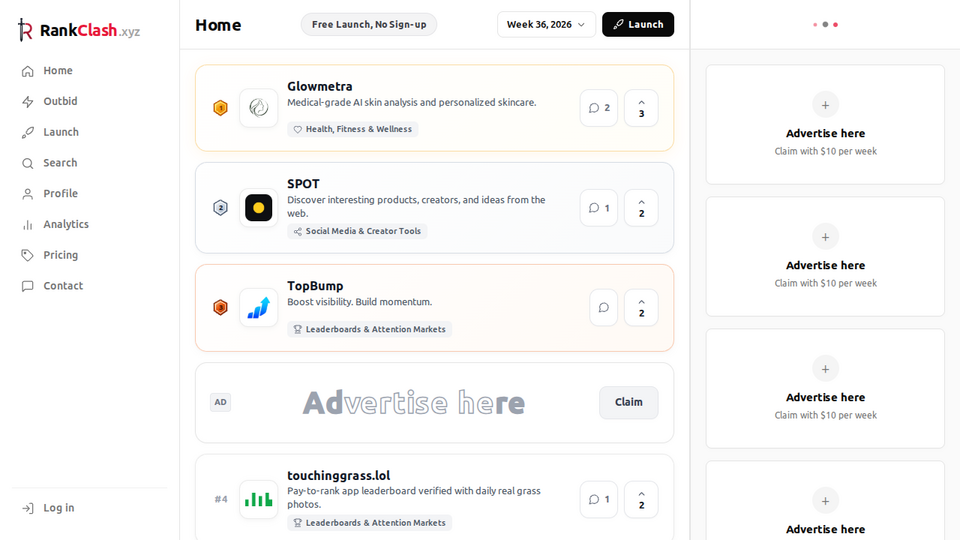The width and height of the screenshot is (960, 540).
Task: Click Health, Fitness & Wellness tag
Action: (353, 129)
